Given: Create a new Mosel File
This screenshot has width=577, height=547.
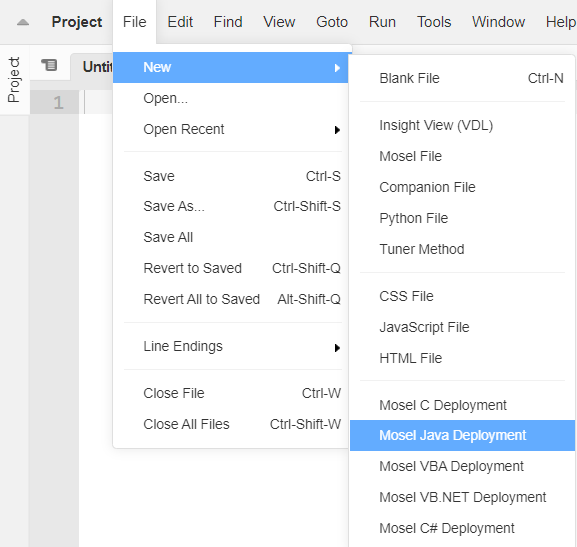Looking at the screenshot, I should [462, 156].
